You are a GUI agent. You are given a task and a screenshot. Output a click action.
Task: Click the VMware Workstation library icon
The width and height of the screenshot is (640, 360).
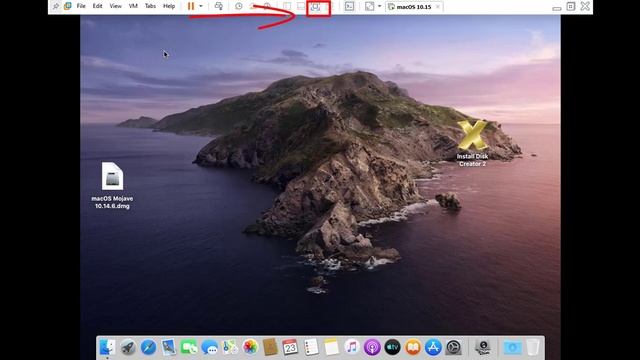tap(68, 6)
